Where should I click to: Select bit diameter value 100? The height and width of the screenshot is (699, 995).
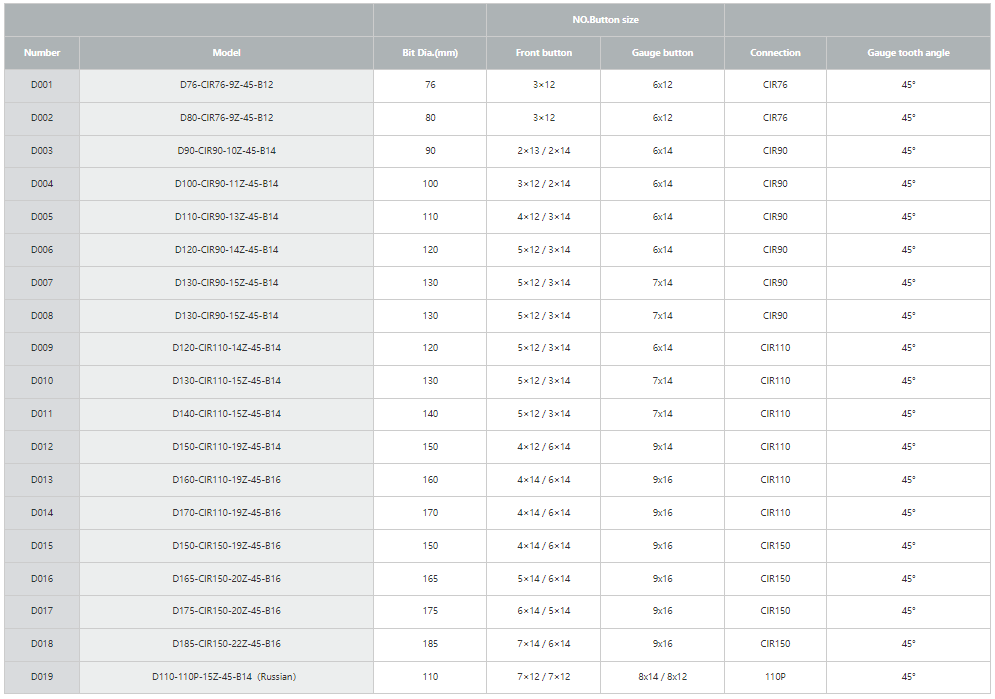pos(430,183)
